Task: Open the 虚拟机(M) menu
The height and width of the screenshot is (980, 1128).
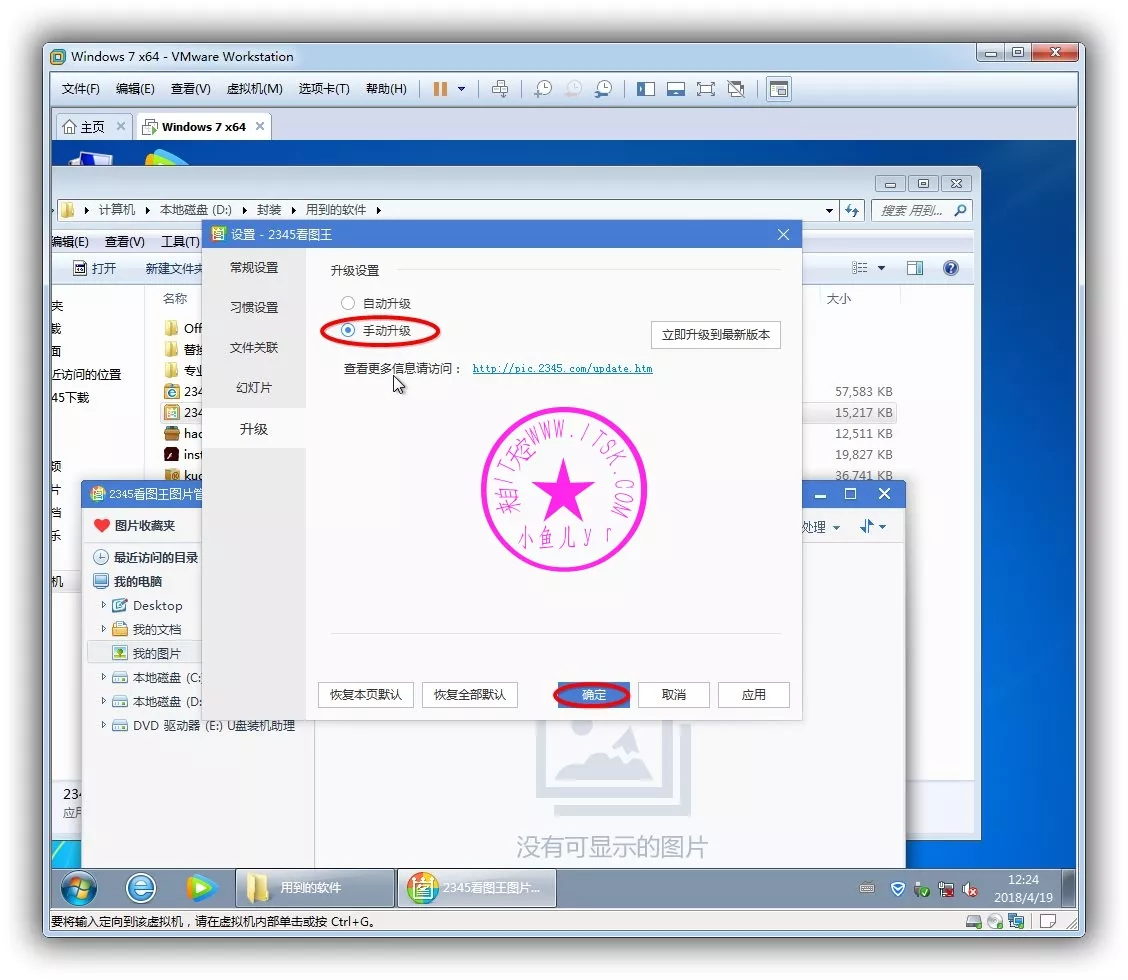Action: point(254,89)
